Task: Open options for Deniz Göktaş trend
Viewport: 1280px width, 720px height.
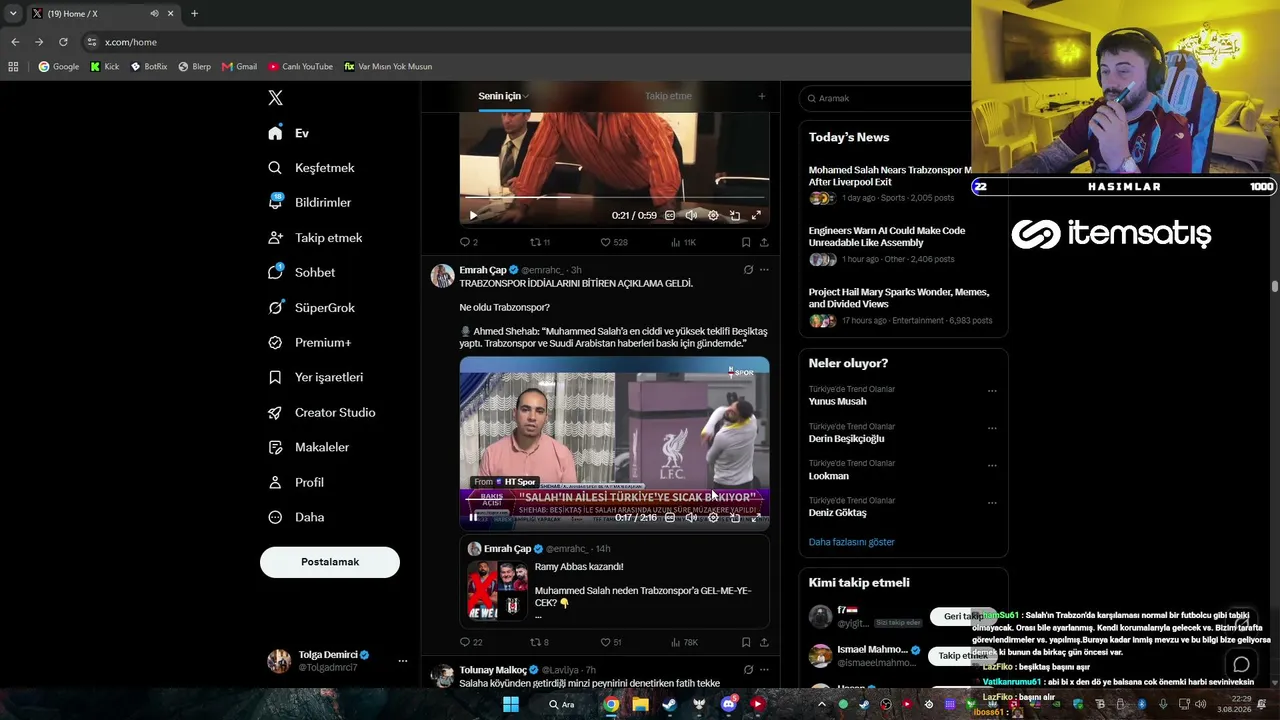Action: click(992, 502)
